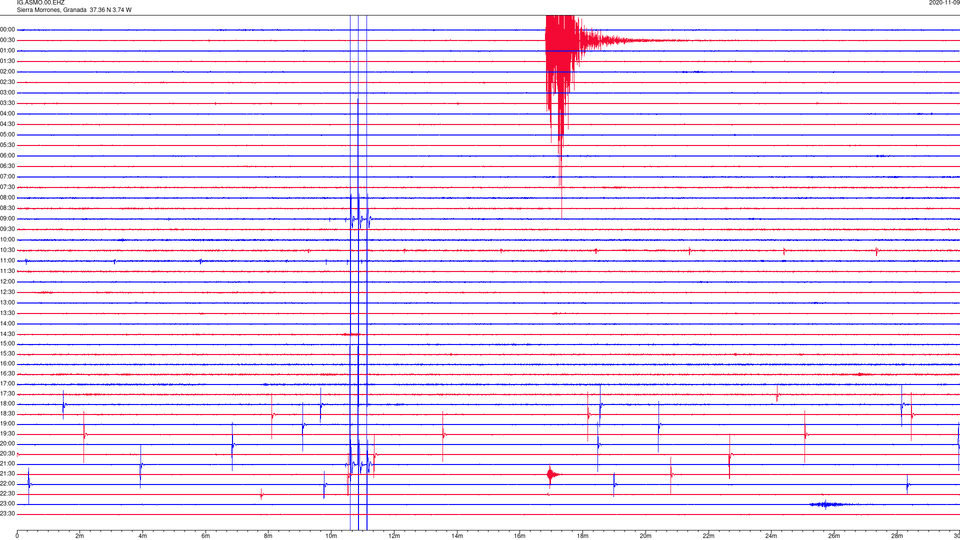Select the 00:30 time label

[x=7, y=40]
